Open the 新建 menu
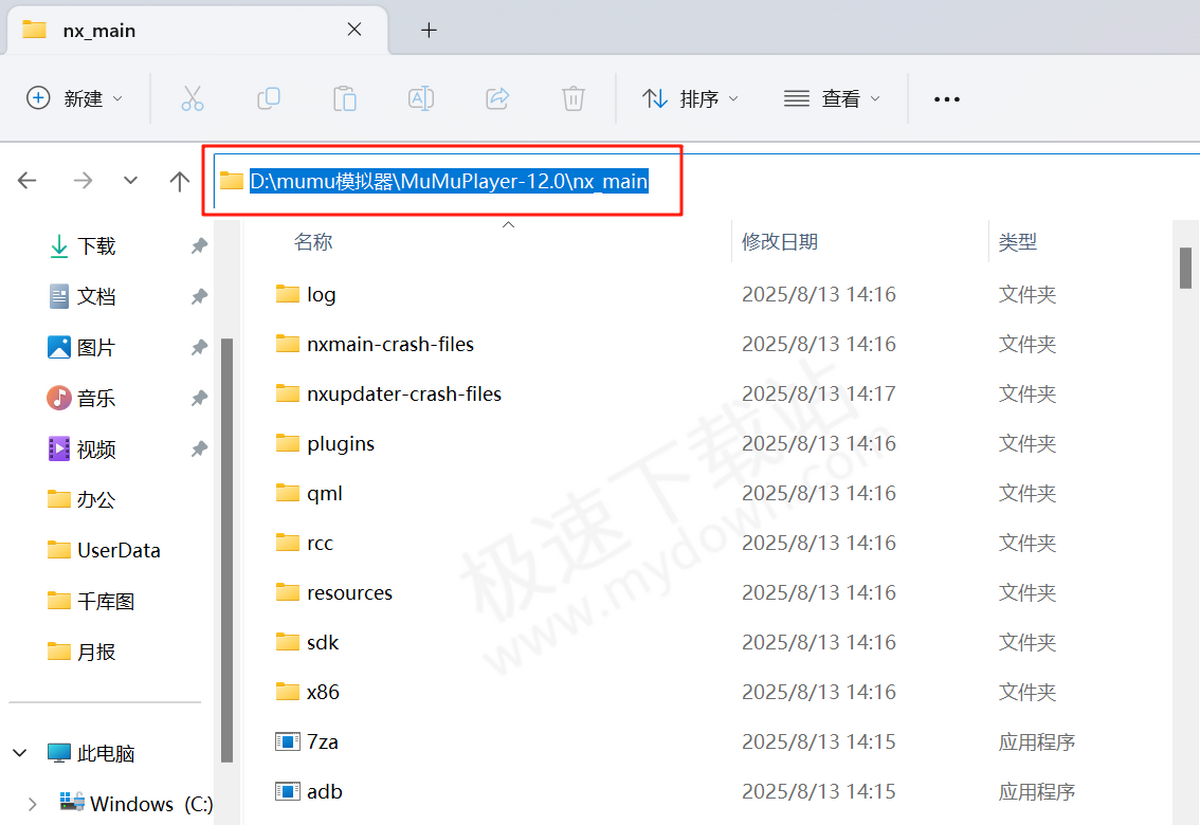The height and width of the screenshot is (825, 1200). coord(74,98)
